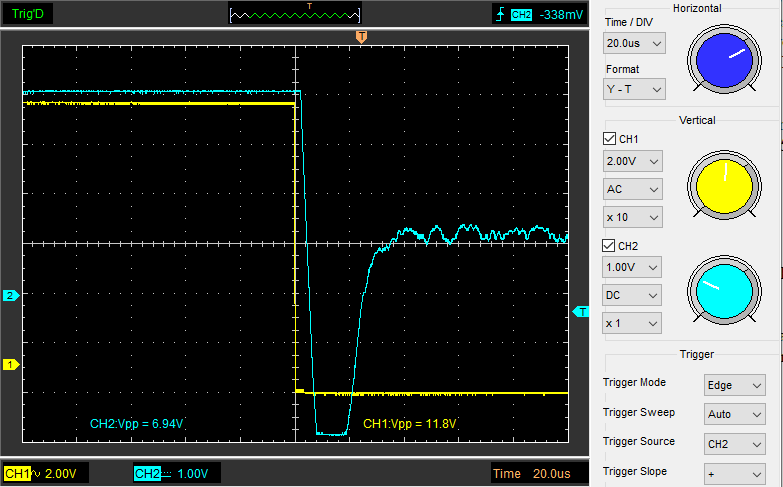Click the CH1:Vpp = 11.8V measurement readout

(409, 424)
